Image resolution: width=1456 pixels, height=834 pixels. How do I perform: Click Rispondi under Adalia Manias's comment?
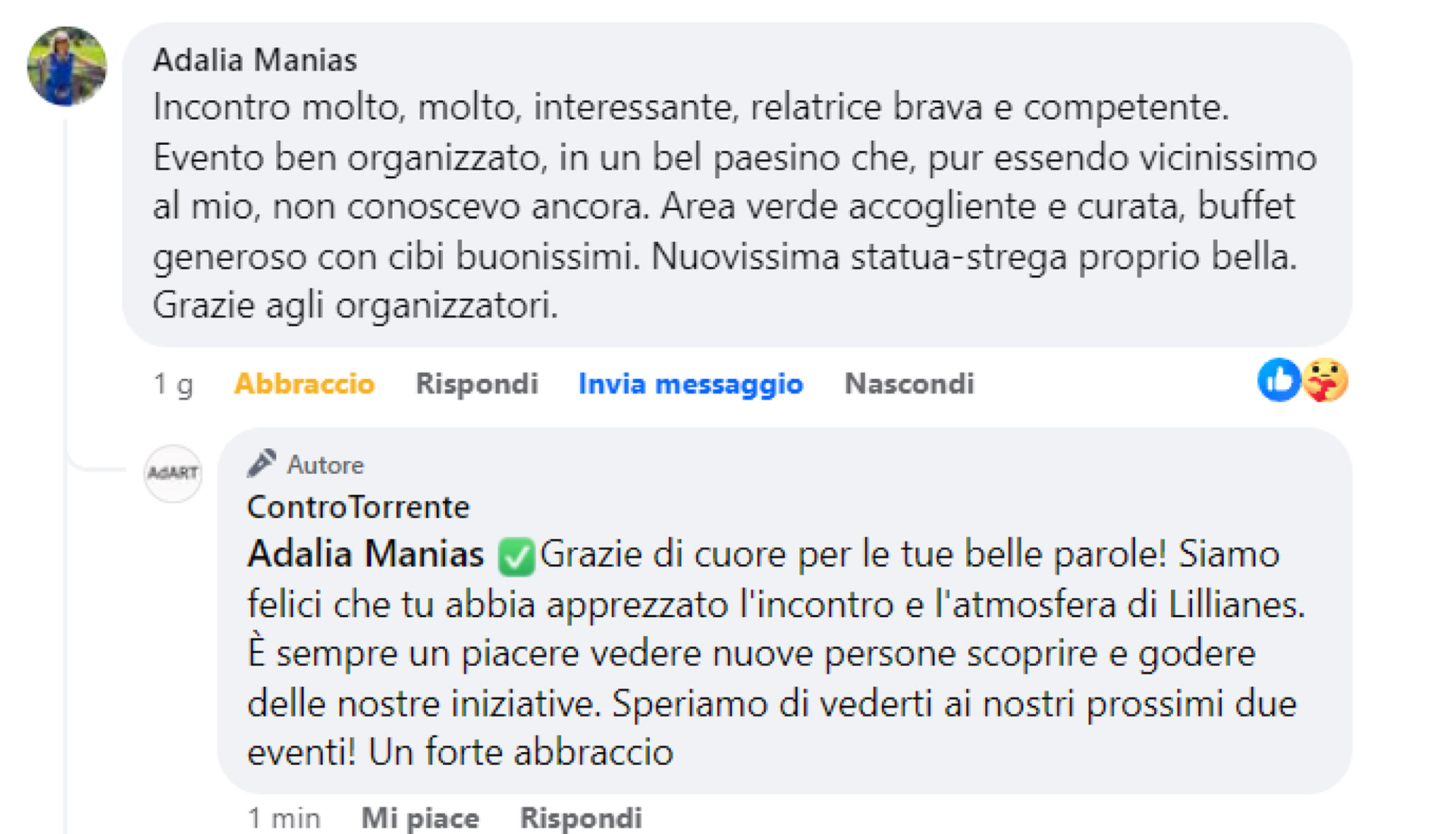click(477, 384)
